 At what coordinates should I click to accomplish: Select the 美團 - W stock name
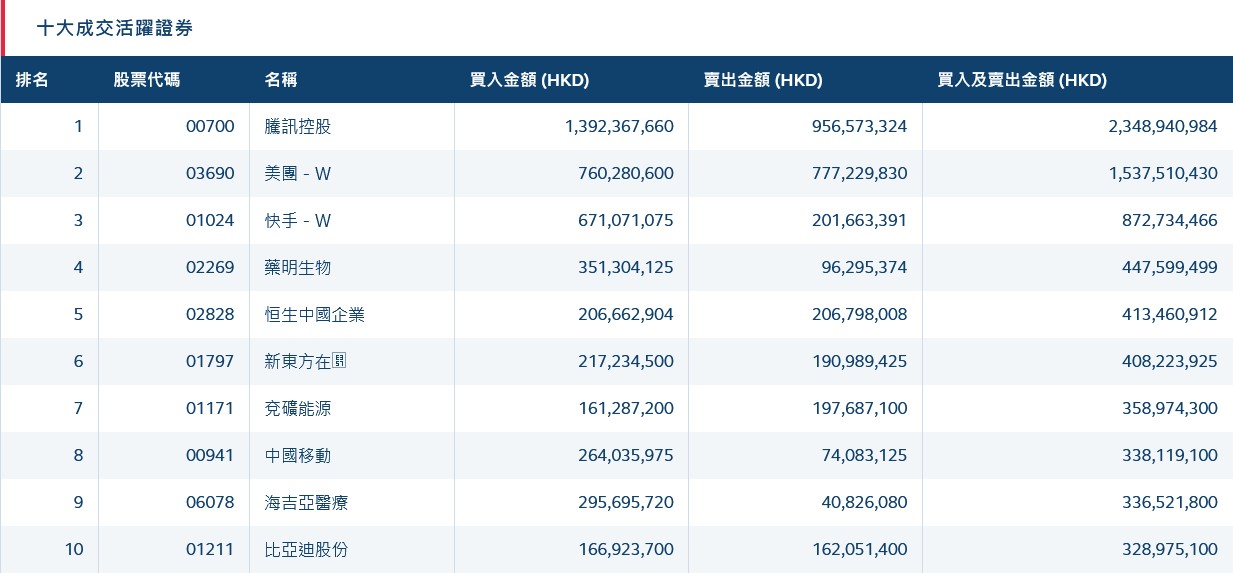pos(298,174)
